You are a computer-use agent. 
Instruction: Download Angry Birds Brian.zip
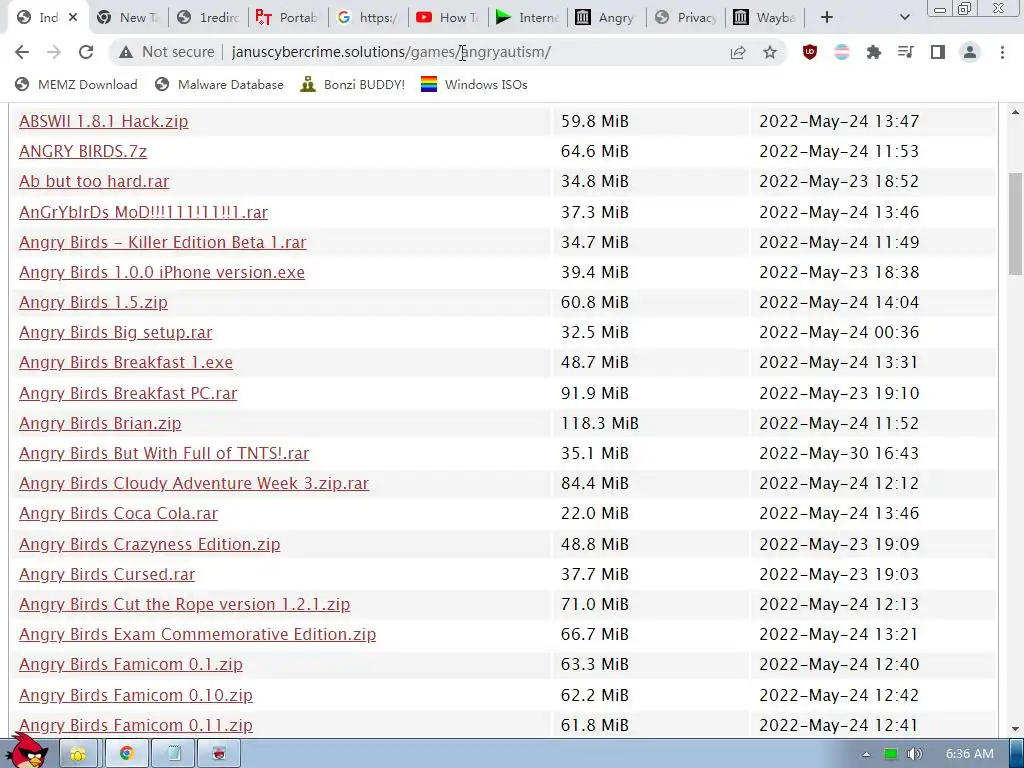100,423
